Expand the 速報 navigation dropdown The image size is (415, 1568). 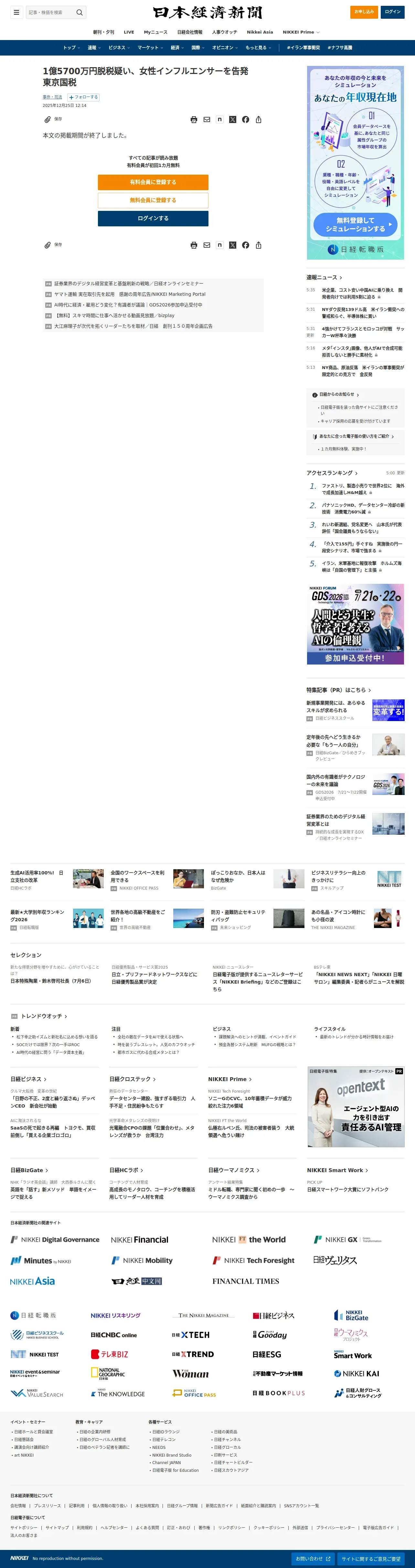[94, 47]
